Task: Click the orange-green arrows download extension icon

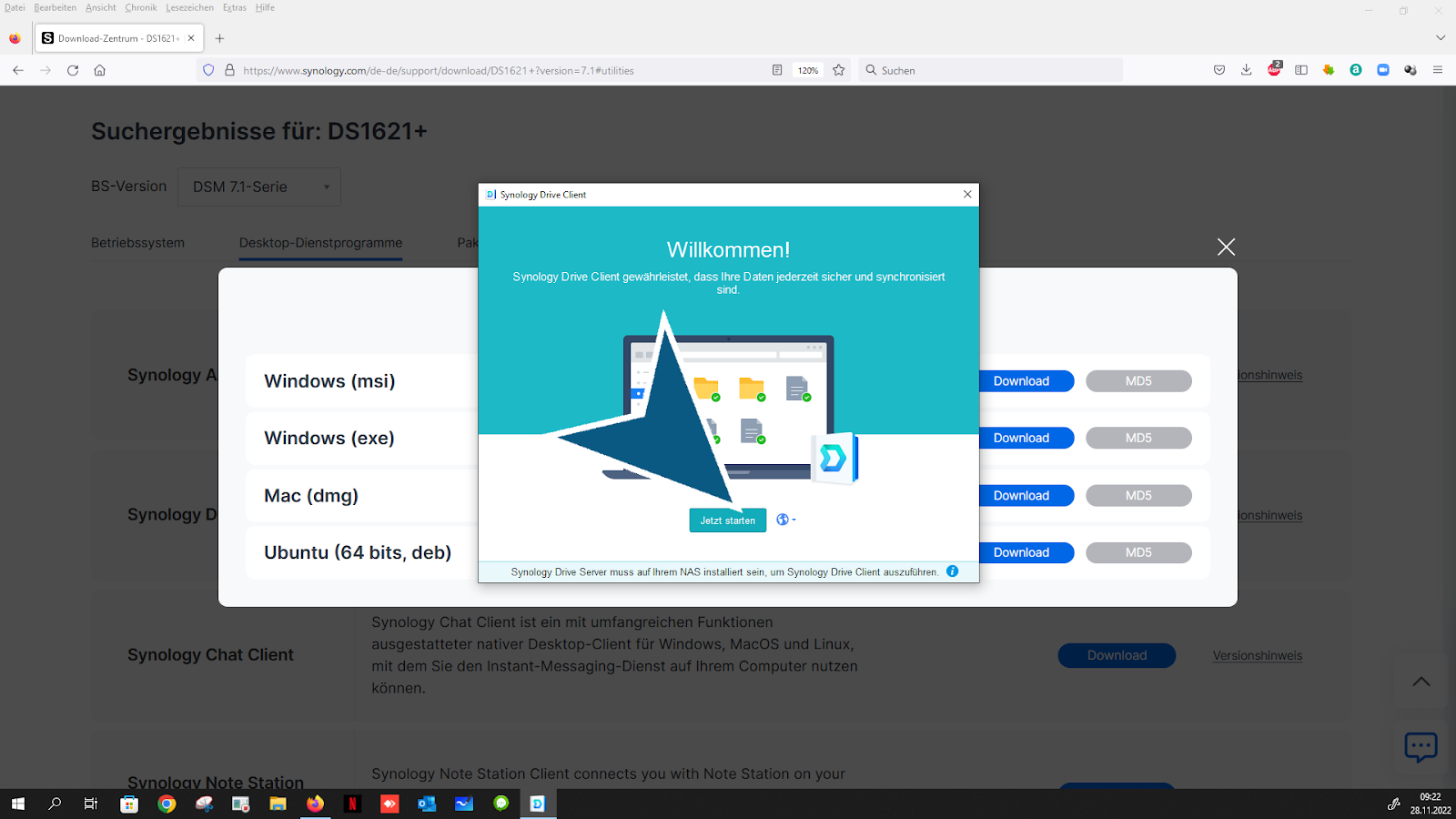Action: click(x=1329, y=70)
